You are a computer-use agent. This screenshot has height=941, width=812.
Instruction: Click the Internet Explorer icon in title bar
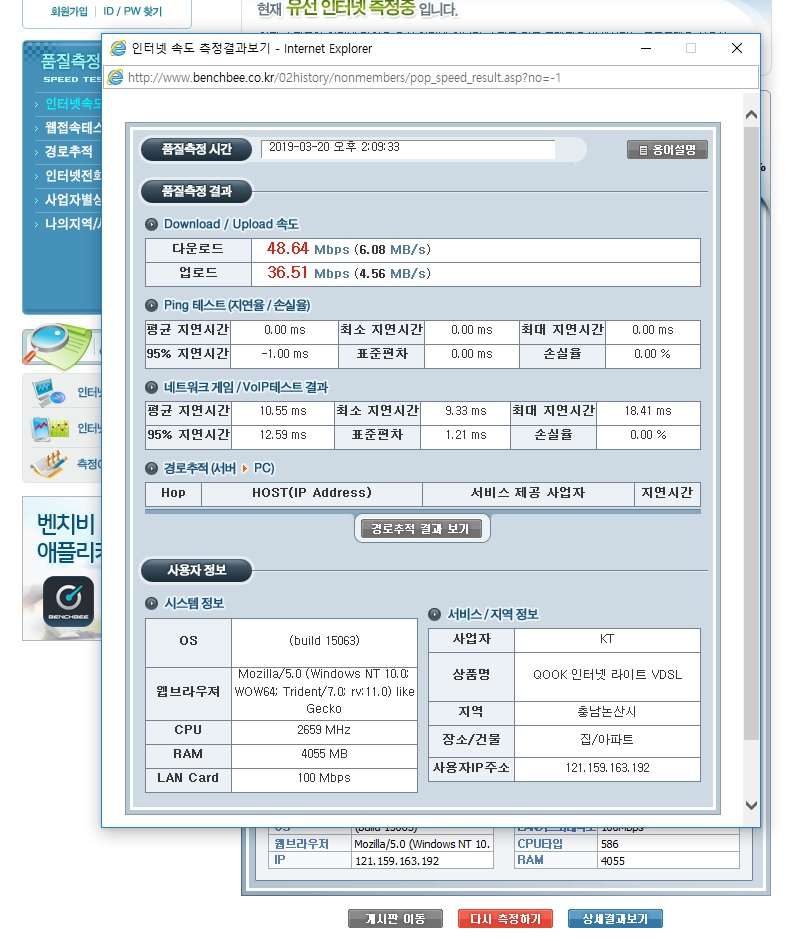pos(119,48)
